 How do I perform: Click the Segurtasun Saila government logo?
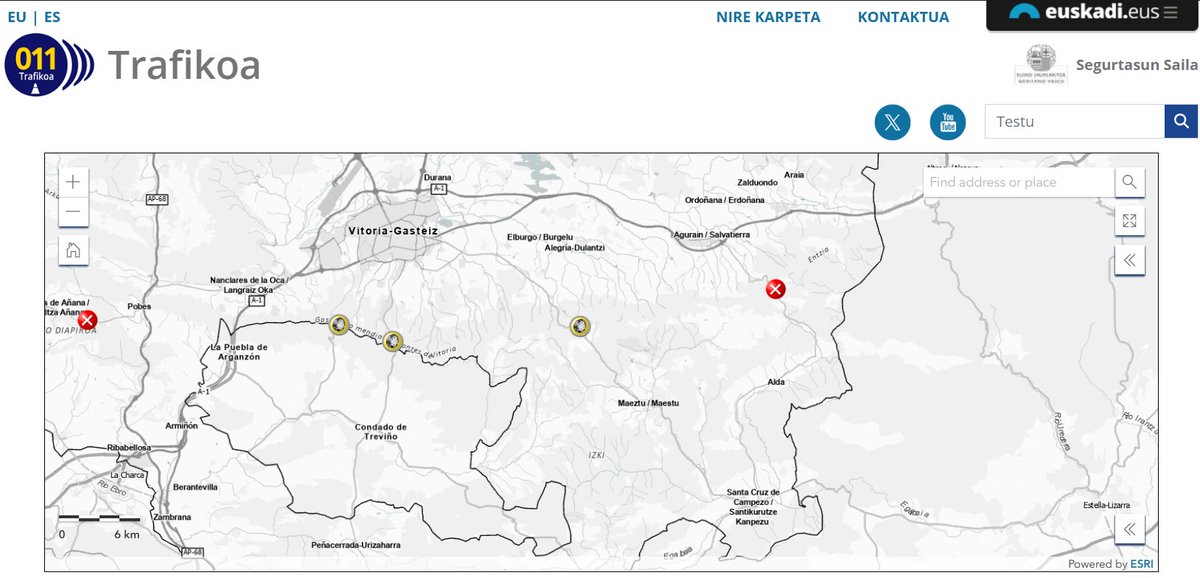[x=1040, y=60]
